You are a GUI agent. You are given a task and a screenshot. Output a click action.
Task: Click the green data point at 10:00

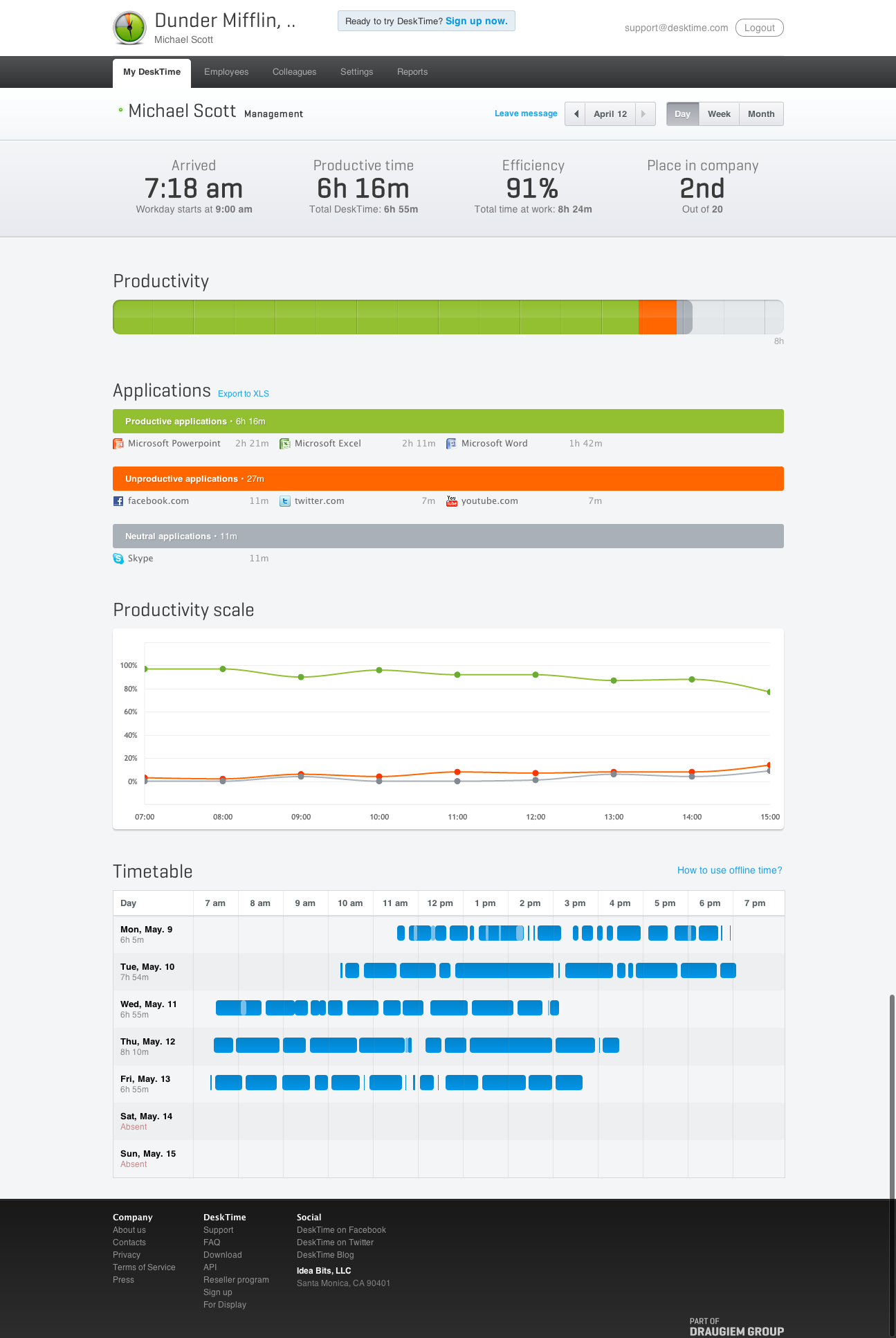click(x=379, y=670)
